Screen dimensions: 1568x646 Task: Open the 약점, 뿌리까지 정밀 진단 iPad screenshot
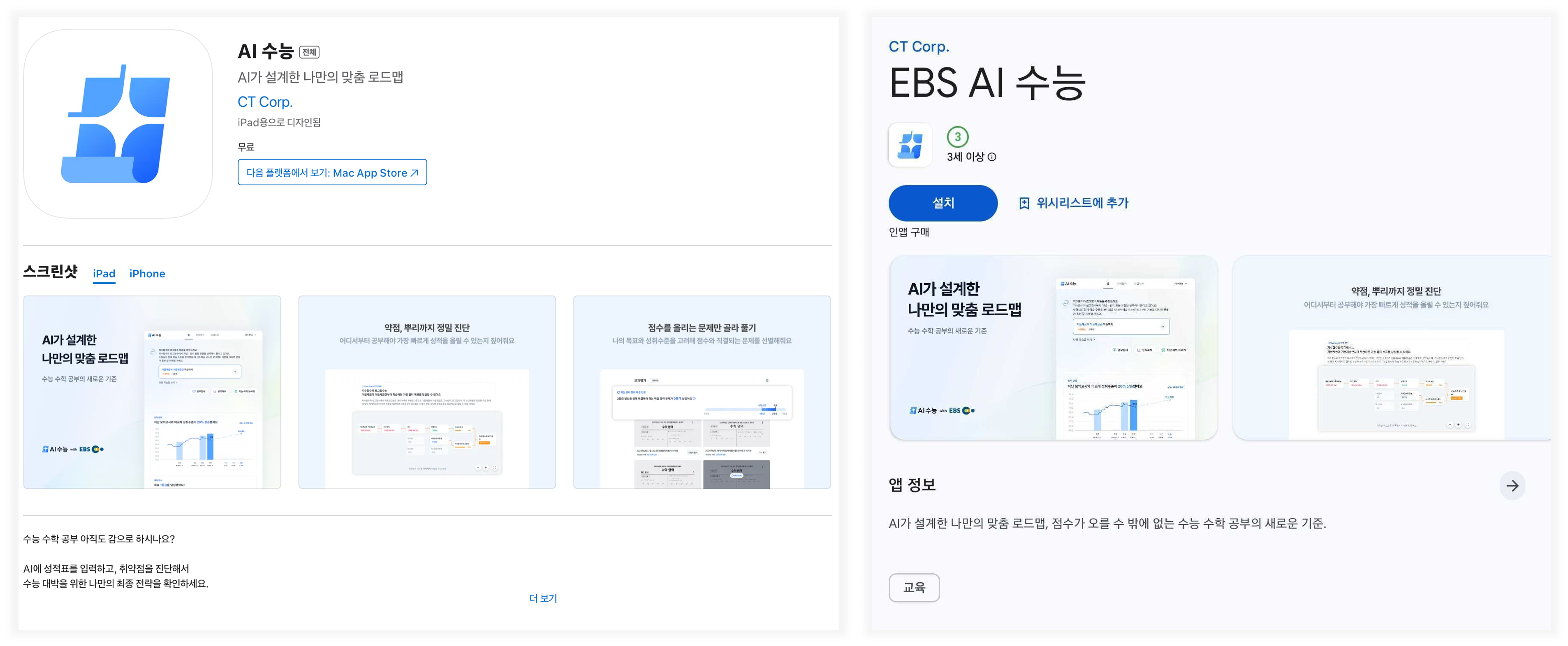tap(427, 392)
